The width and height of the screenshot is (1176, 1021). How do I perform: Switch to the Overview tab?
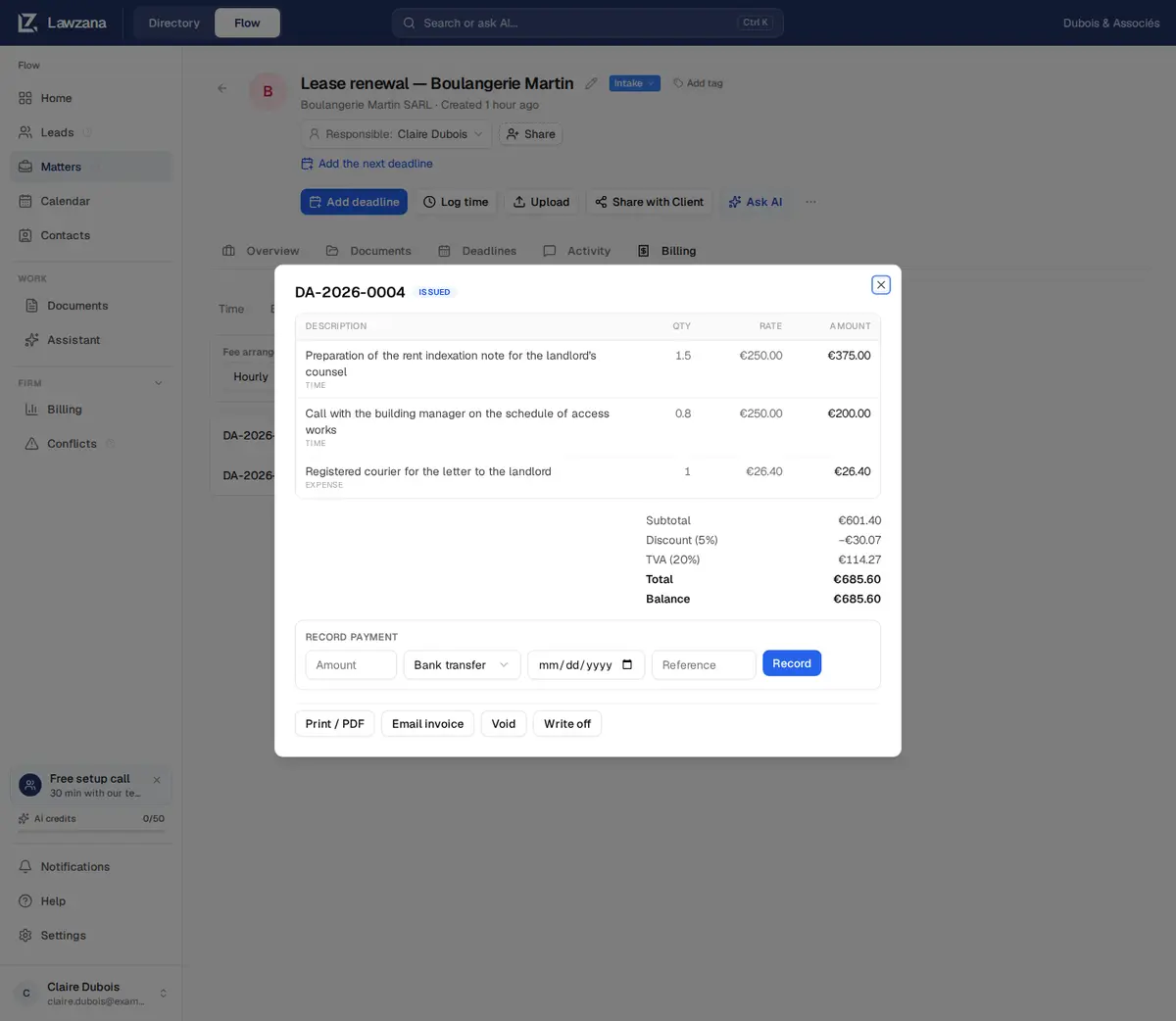pyautogui.click(x=261, y=251)
